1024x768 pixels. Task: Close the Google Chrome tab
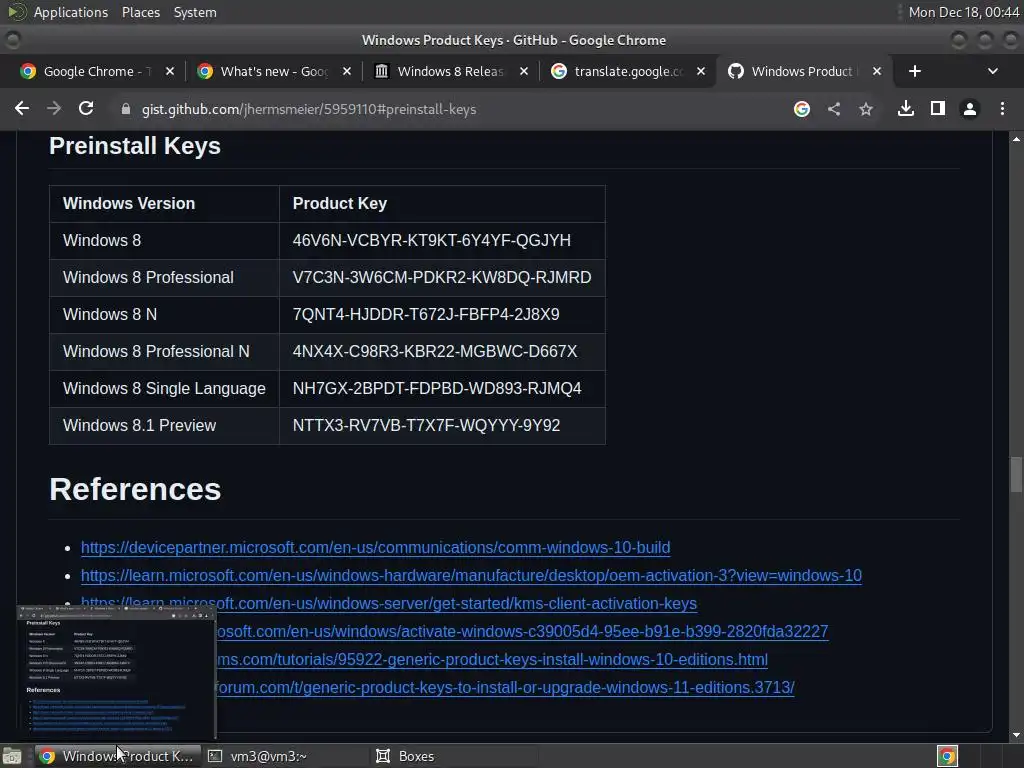170,71
